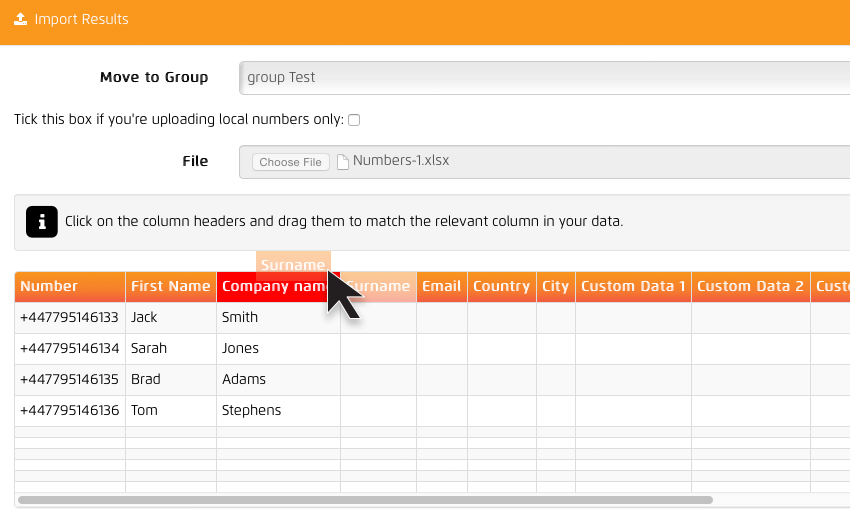Click the info icon in the hint box
Screen dimensions: 850x527
[x=42, y=221]
